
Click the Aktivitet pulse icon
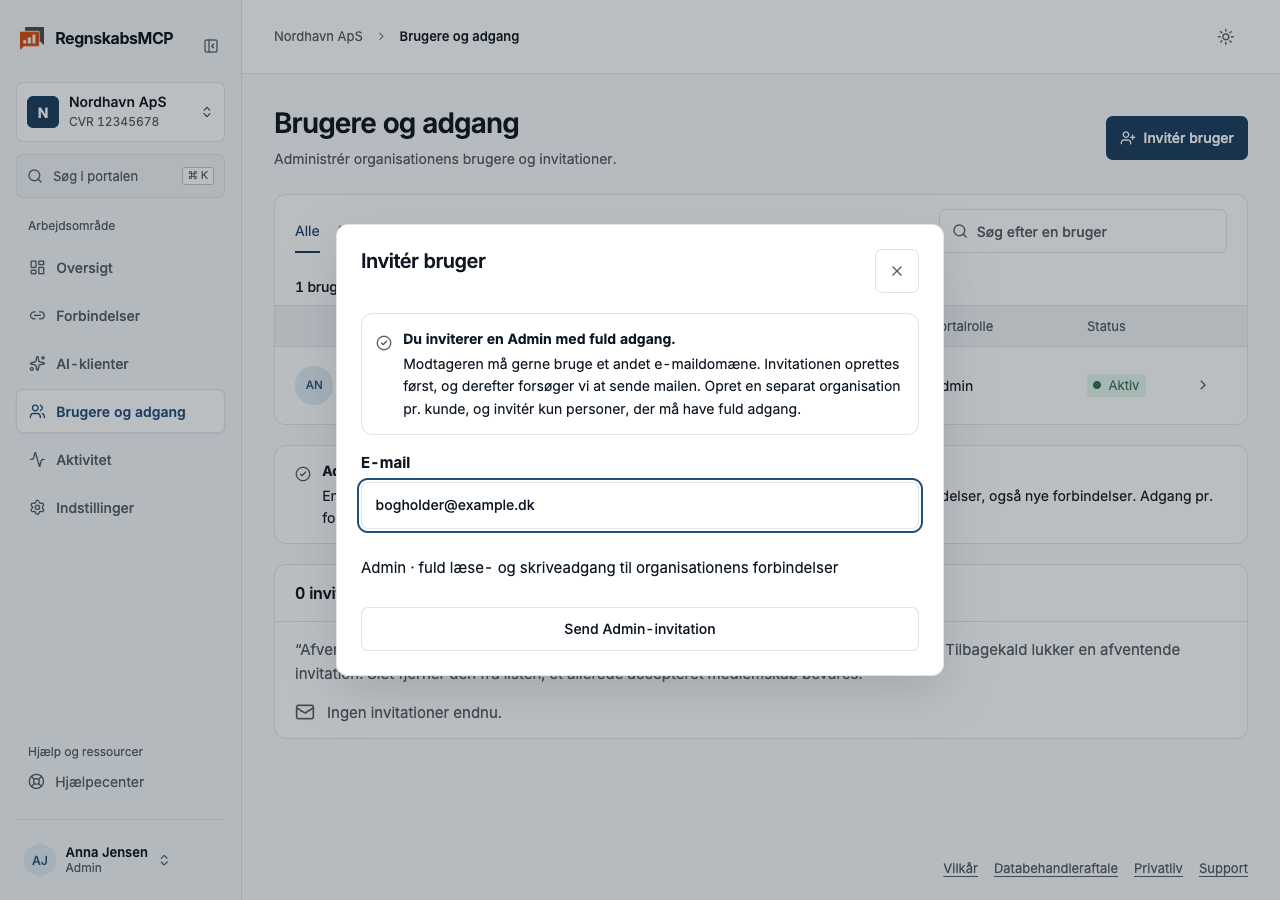tap(37, 460)
